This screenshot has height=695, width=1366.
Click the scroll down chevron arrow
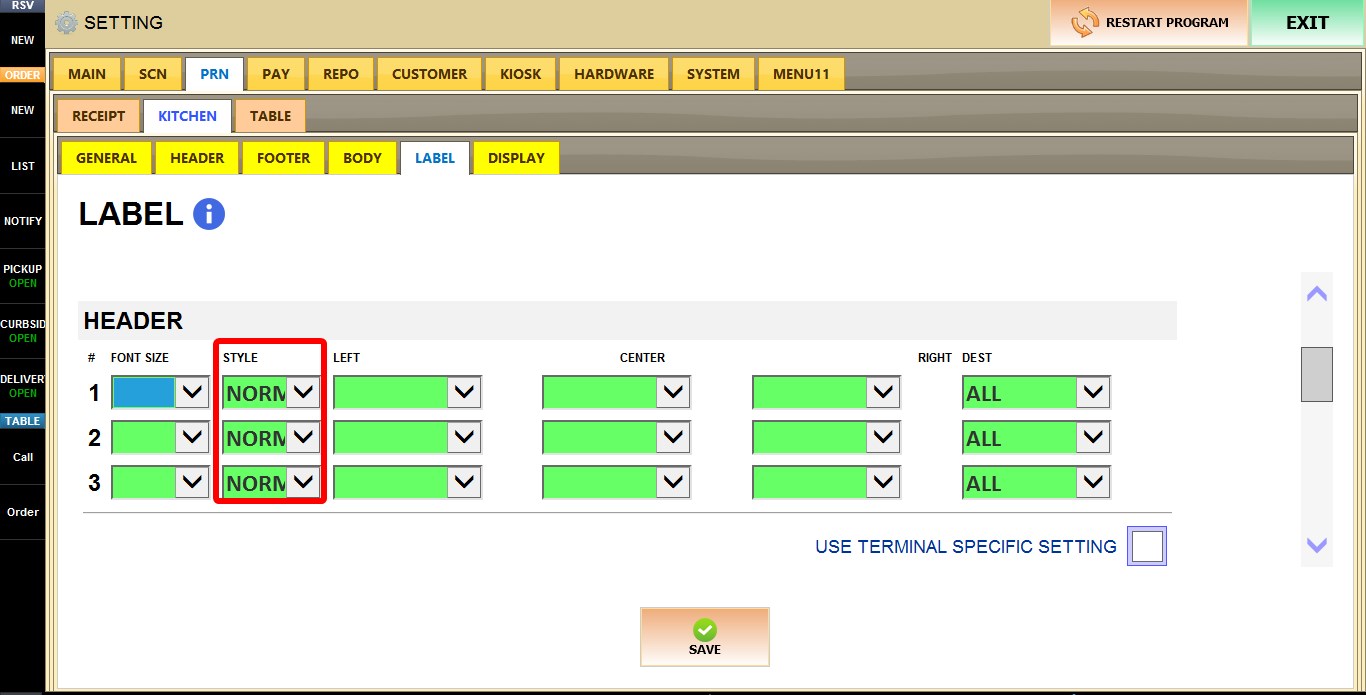click(x=1317, y=545)
